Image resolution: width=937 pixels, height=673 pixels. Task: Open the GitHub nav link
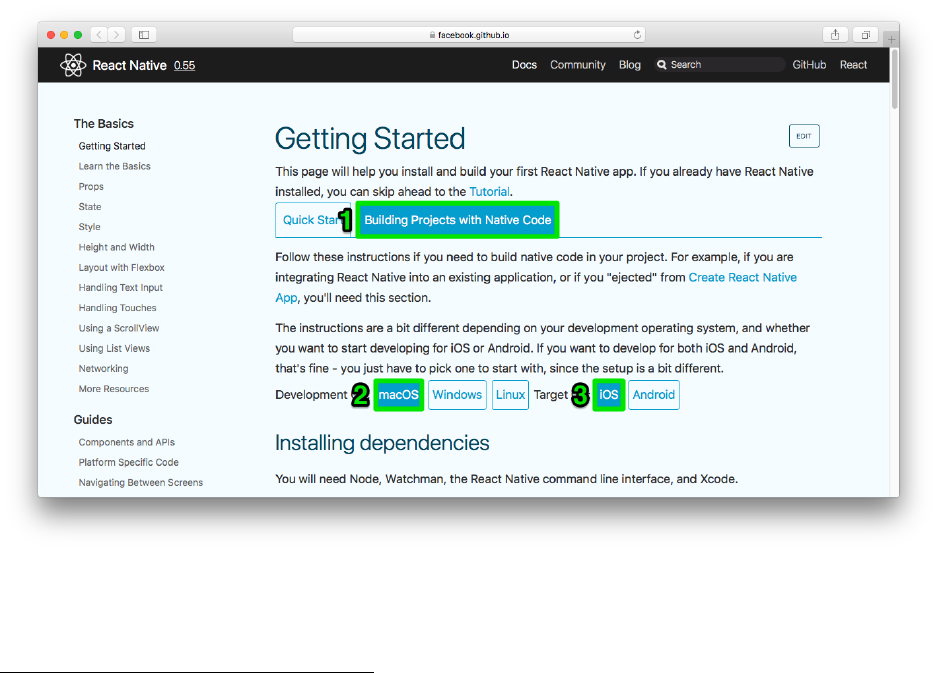(x=809, y=65)
